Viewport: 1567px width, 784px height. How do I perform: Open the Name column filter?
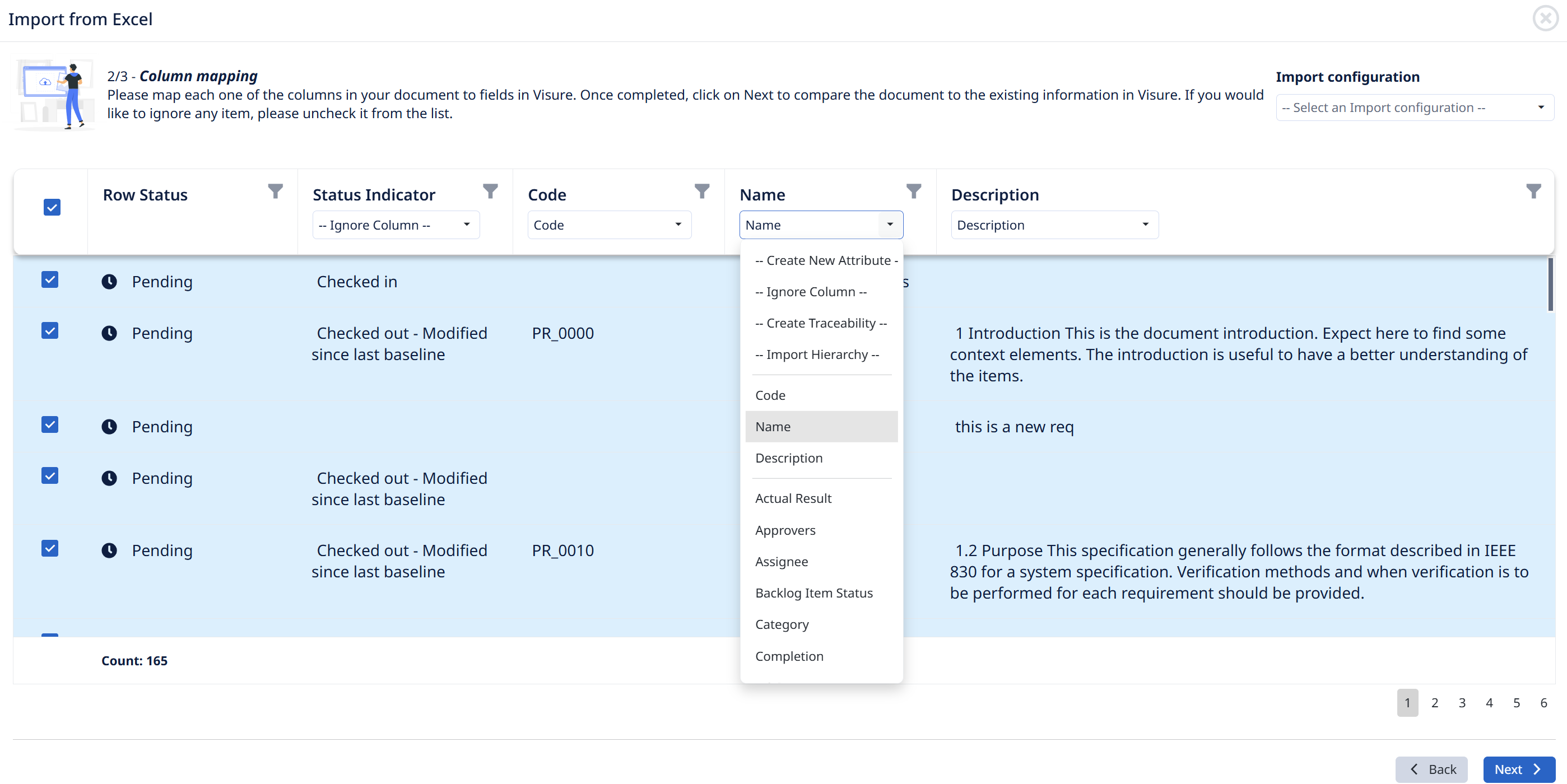(x=914, y=192)
